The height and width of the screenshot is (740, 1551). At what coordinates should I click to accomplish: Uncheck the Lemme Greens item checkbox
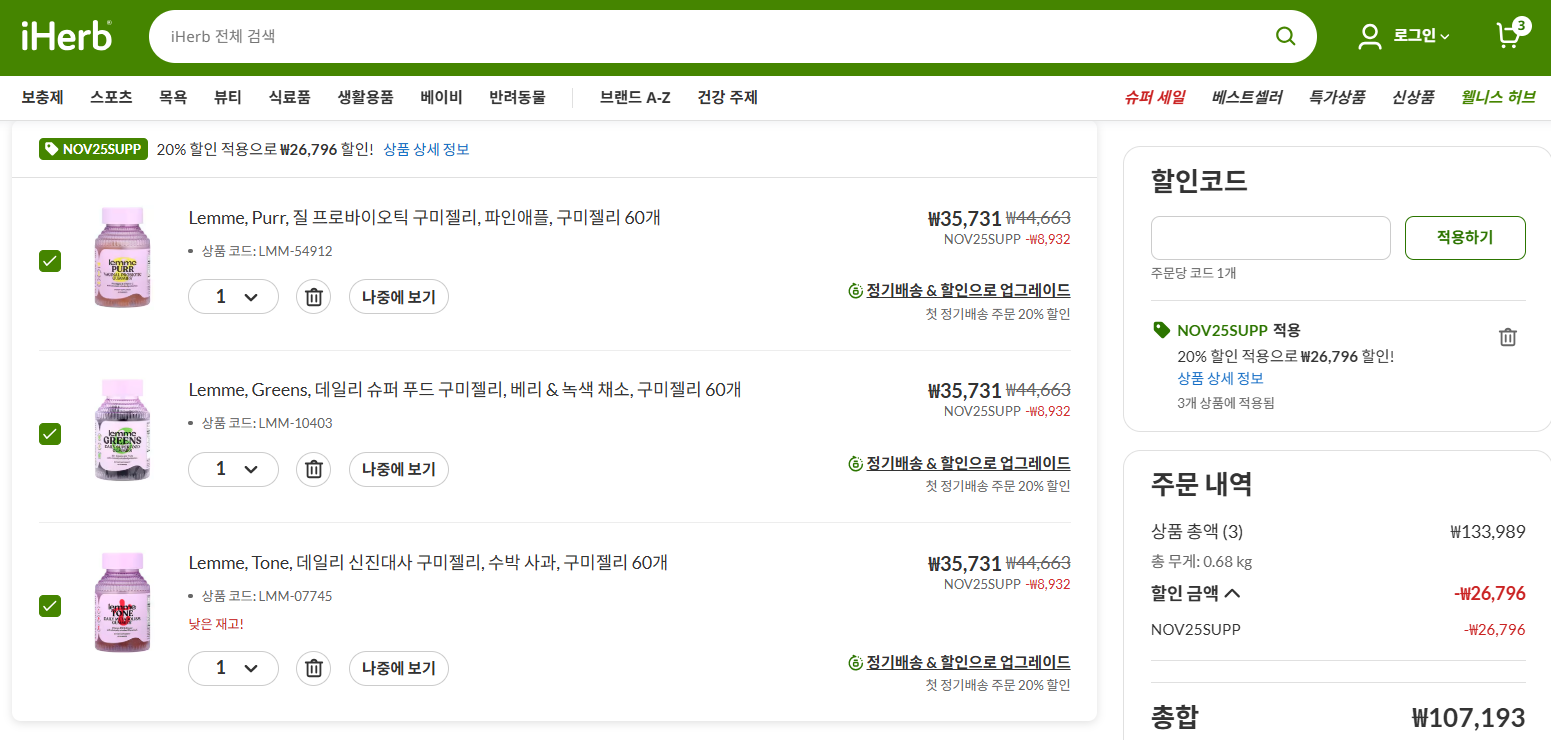50,433
